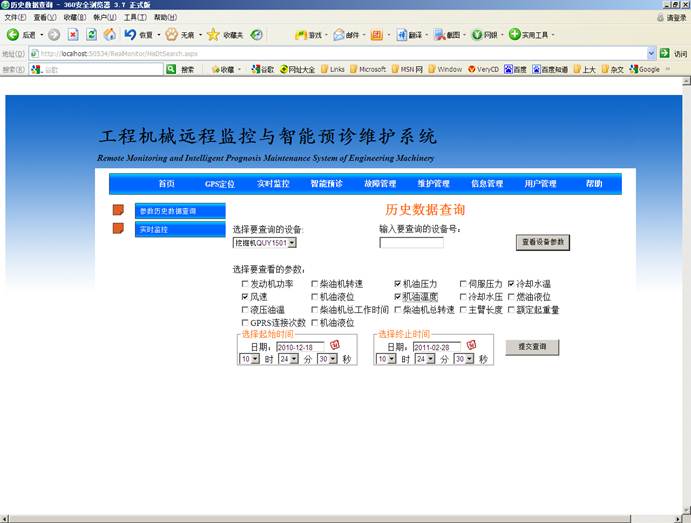This screenshot has width=691, height=523.
Task: Click the device number input field
Action: coord(411,242)
